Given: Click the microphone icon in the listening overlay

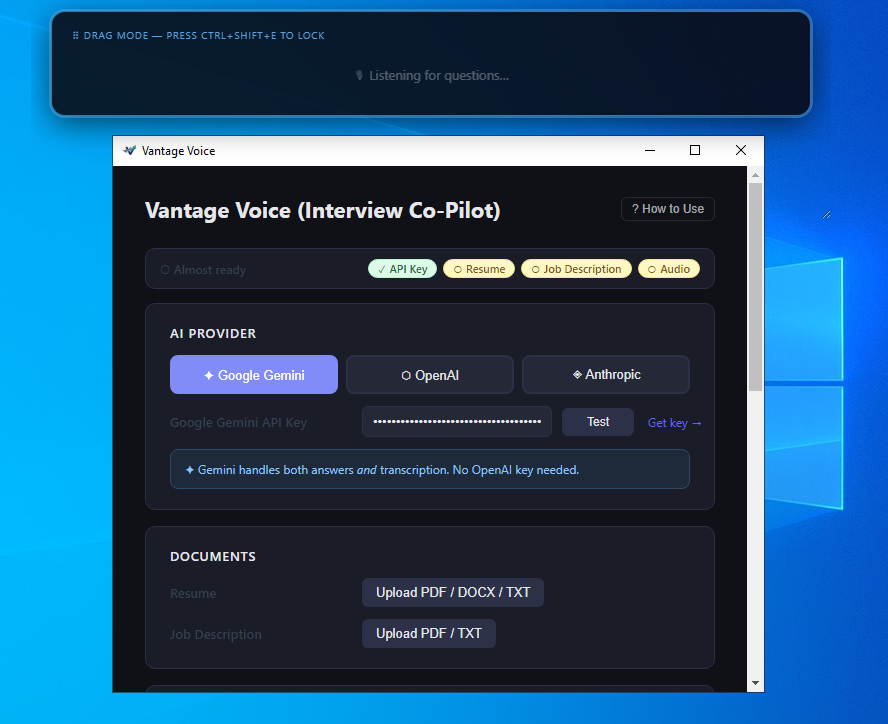Looking at the screenshot, I should click(359, 75).
